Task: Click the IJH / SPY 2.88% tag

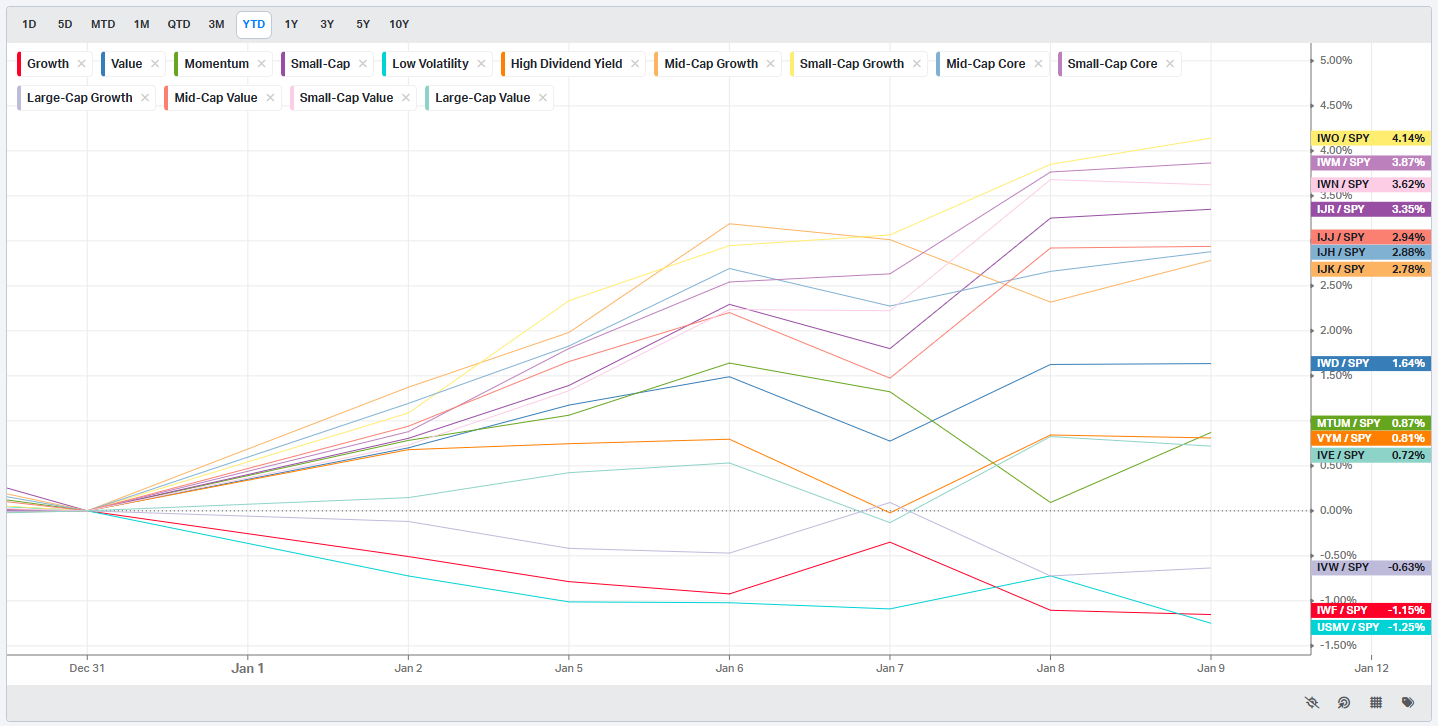Action: coord(1370,253)
